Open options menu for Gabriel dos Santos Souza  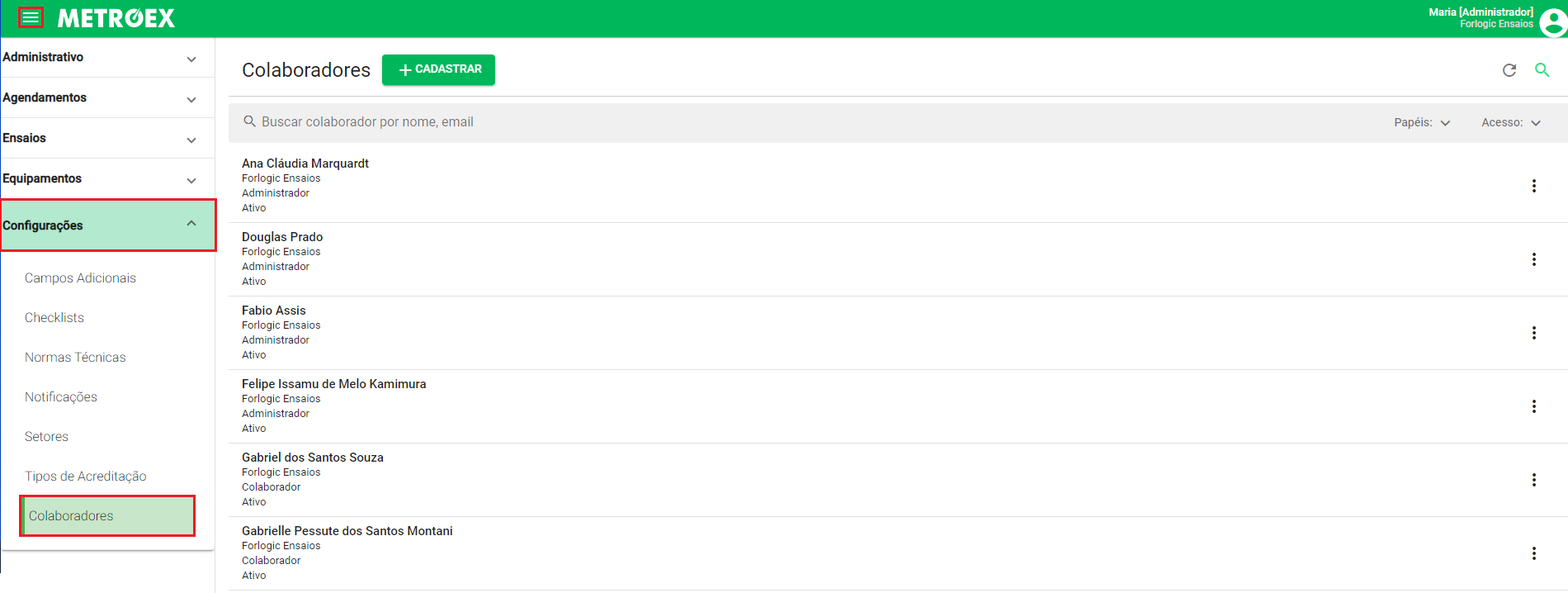(1534, 480)
